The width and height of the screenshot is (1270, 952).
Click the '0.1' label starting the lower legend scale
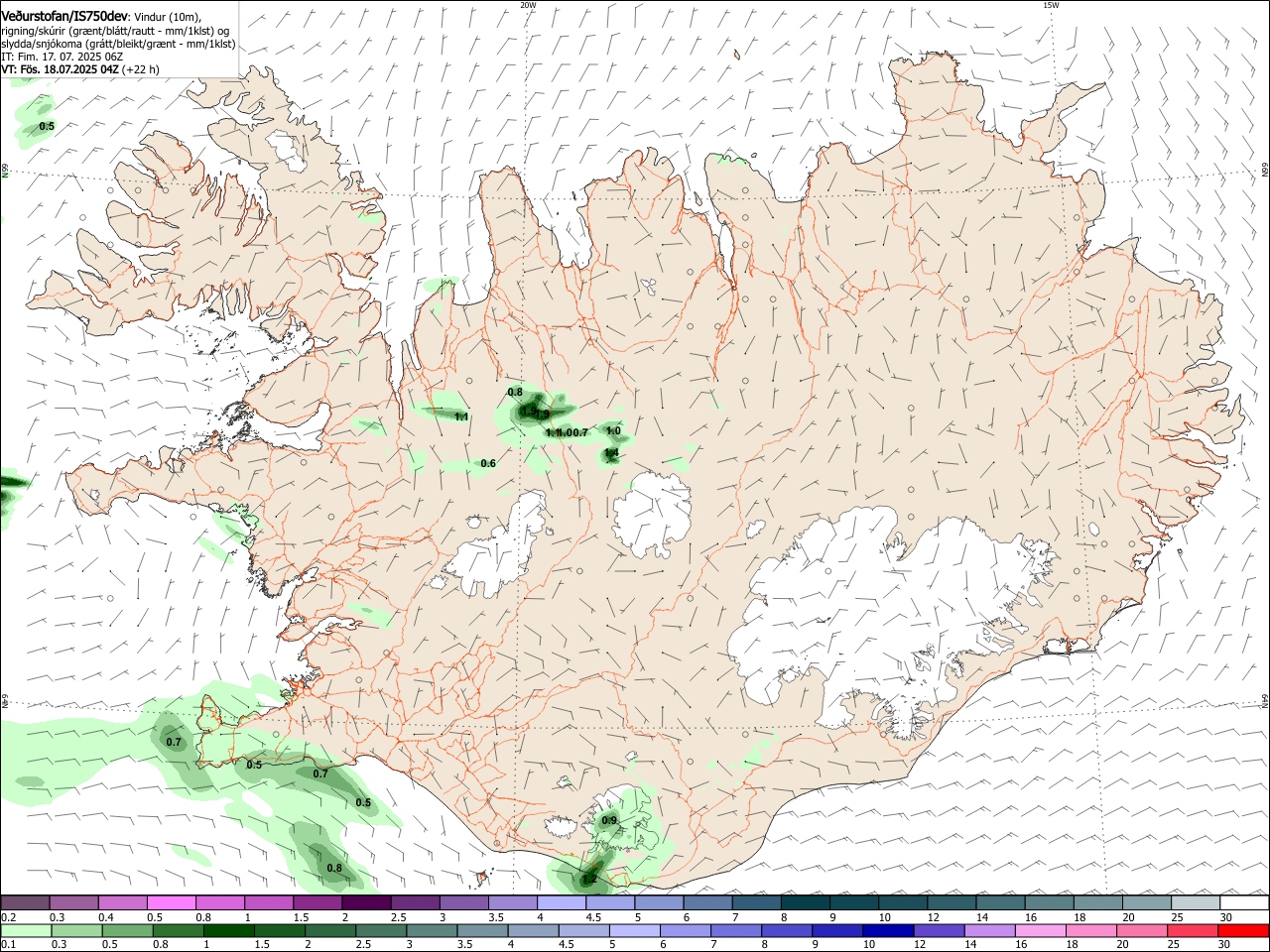pyautogui.click(x=9, y=945)
